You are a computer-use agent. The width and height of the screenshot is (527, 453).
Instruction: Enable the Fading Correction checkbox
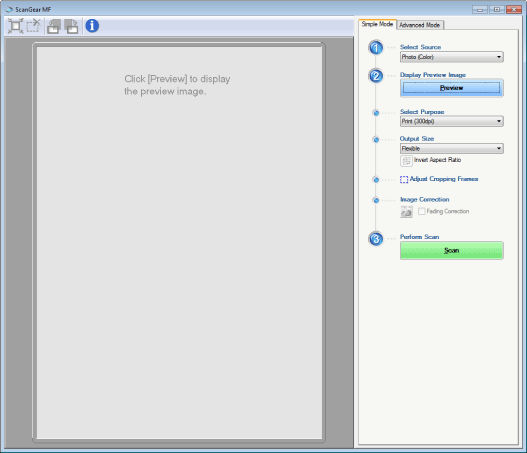[x=421, y=211]
